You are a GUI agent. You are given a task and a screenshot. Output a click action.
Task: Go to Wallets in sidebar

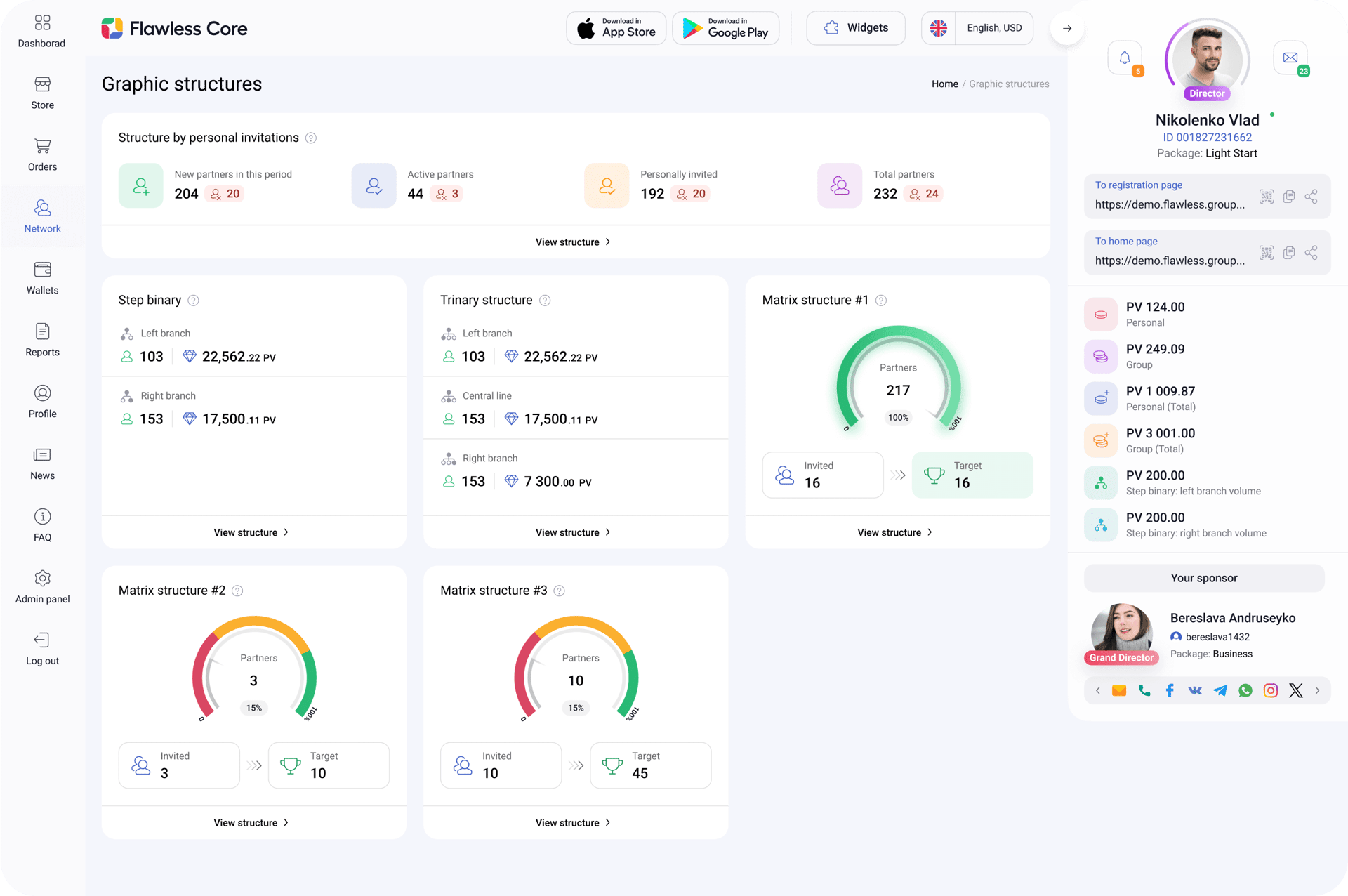pos(42,278)
